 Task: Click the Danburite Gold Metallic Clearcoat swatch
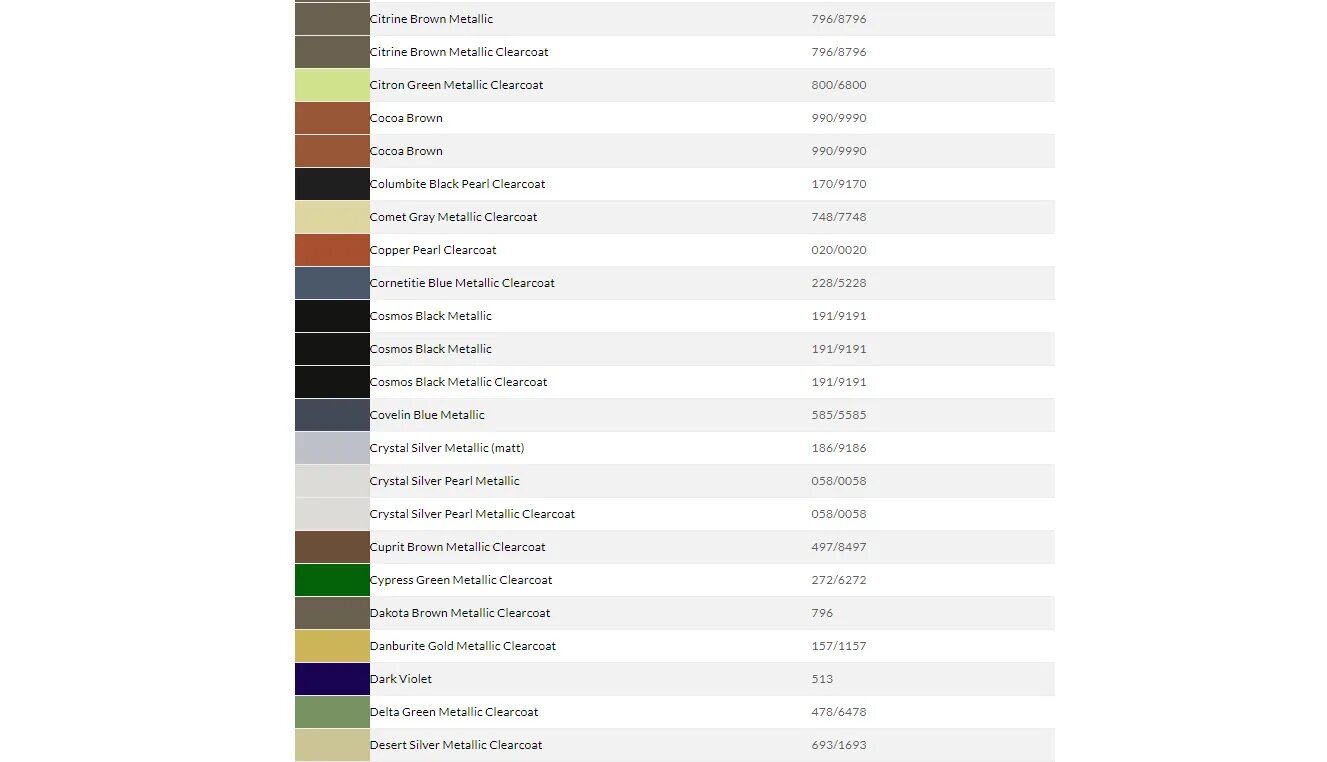coord(332,646)
